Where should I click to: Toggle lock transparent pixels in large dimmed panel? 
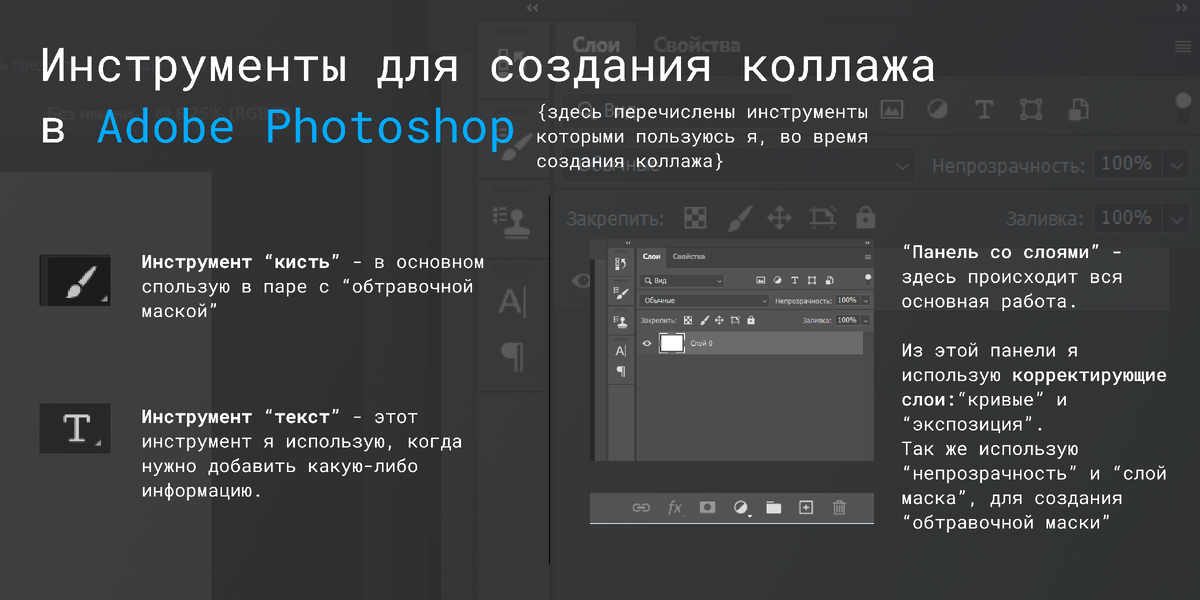(x=695, y=217)
